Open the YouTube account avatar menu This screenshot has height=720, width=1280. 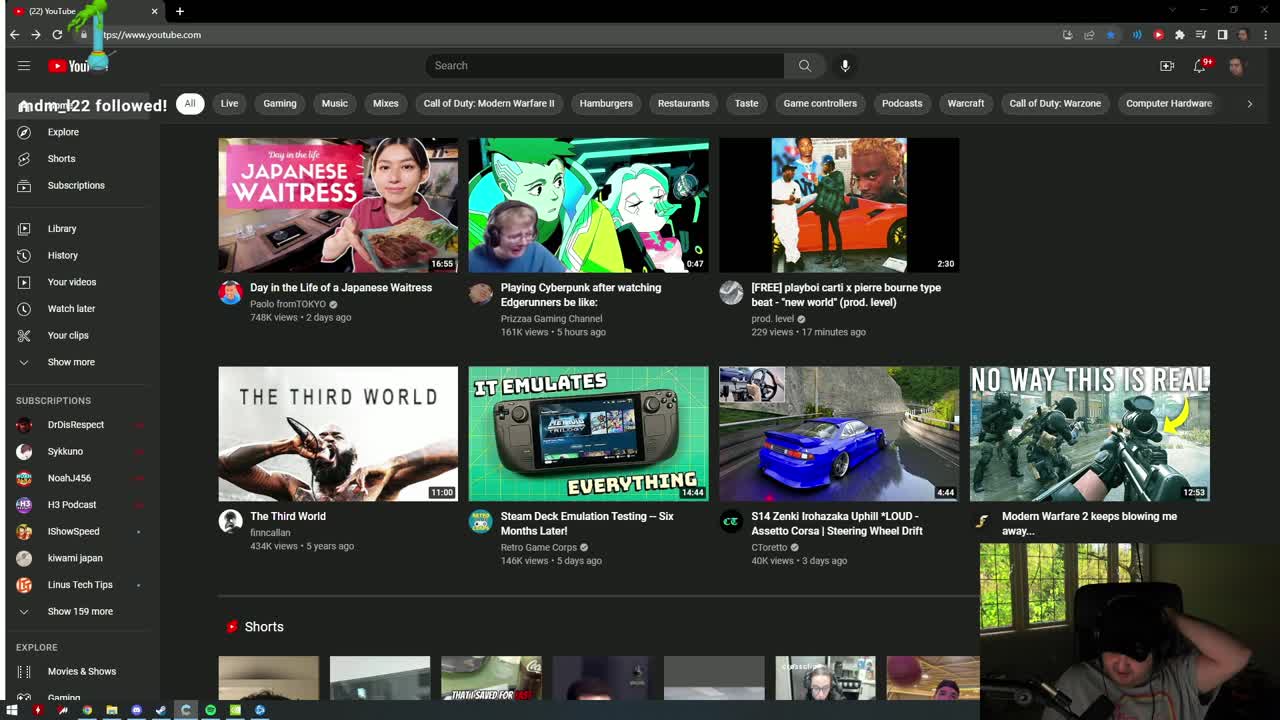pyautogui.click(x=1237, y=66)
